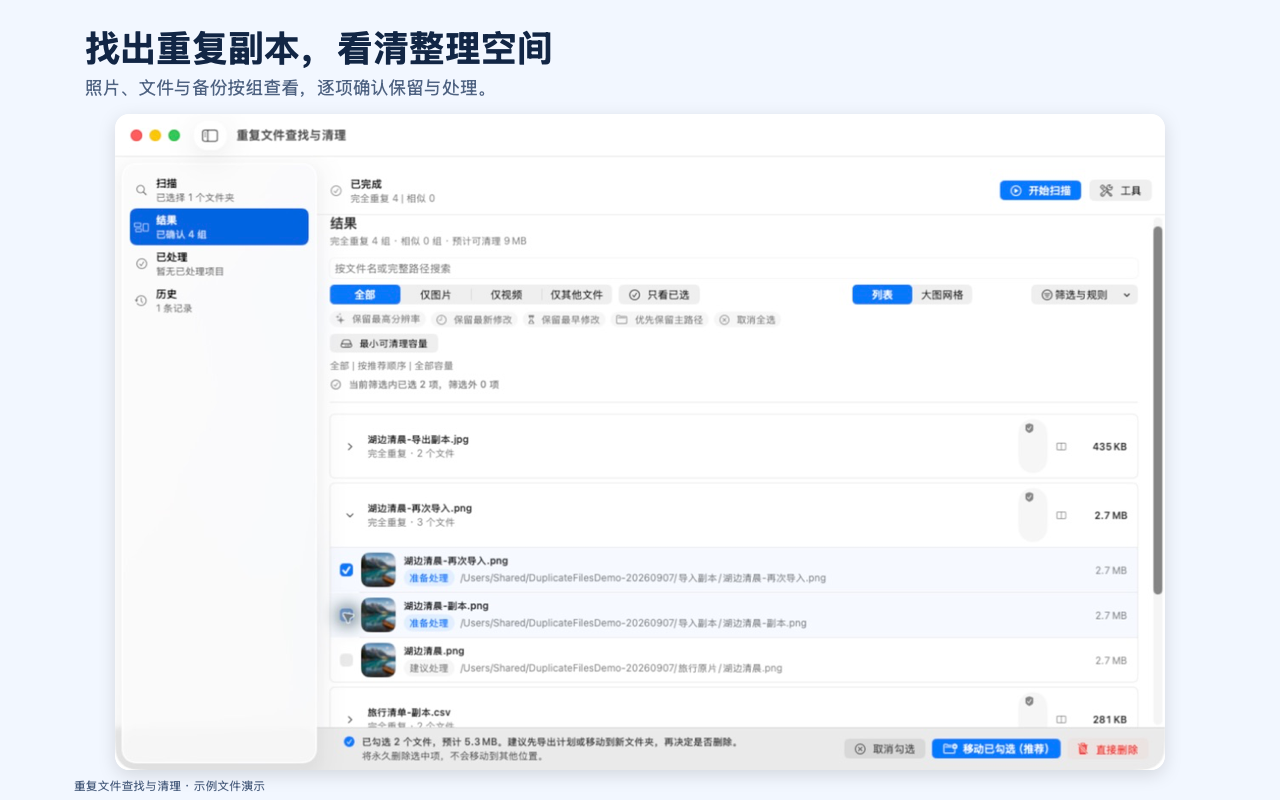Open the 工具 button

1120,190
